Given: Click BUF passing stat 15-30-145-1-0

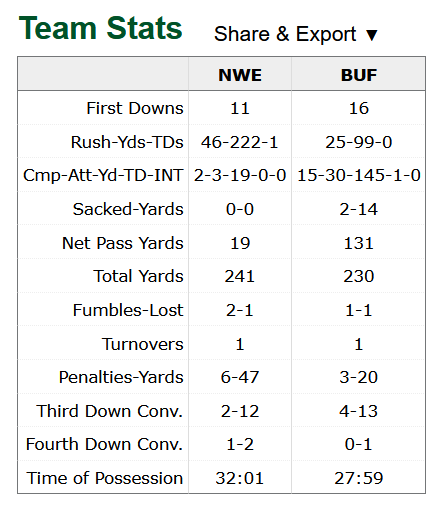Looking at the screenshot, I should point(359,175).
